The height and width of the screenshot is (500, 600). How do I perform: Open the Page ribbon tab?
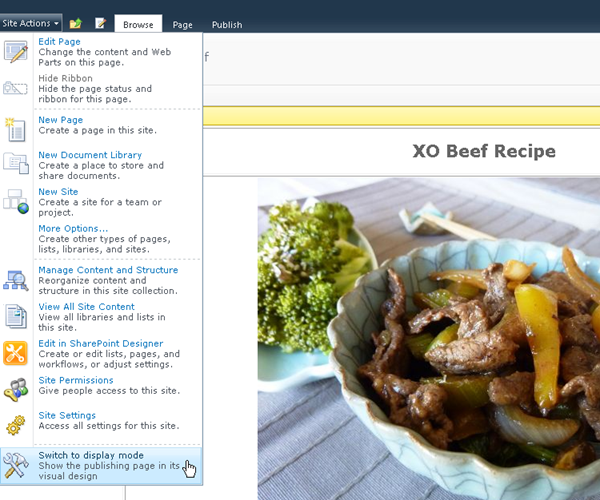[182, 25]
